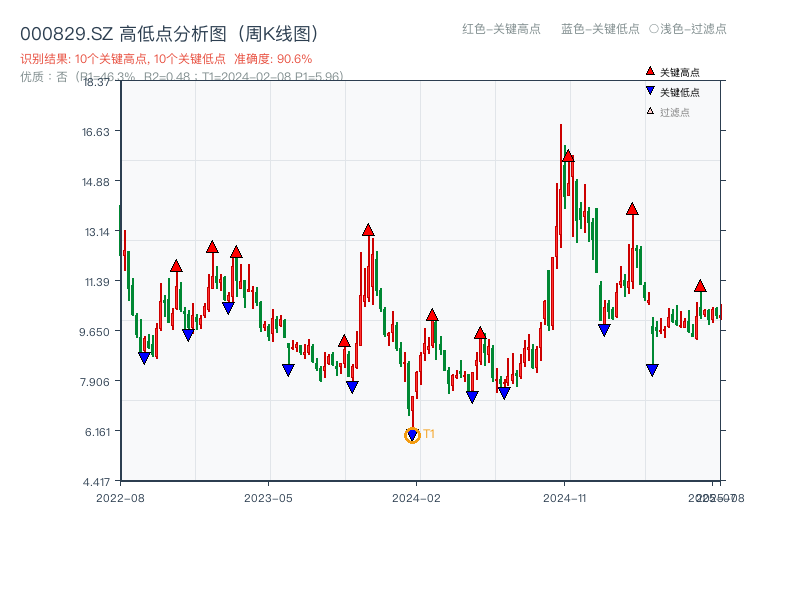Click the 6.161 y-axis label
This screenshot has height=600, width=800.
[x=97, y=432]
